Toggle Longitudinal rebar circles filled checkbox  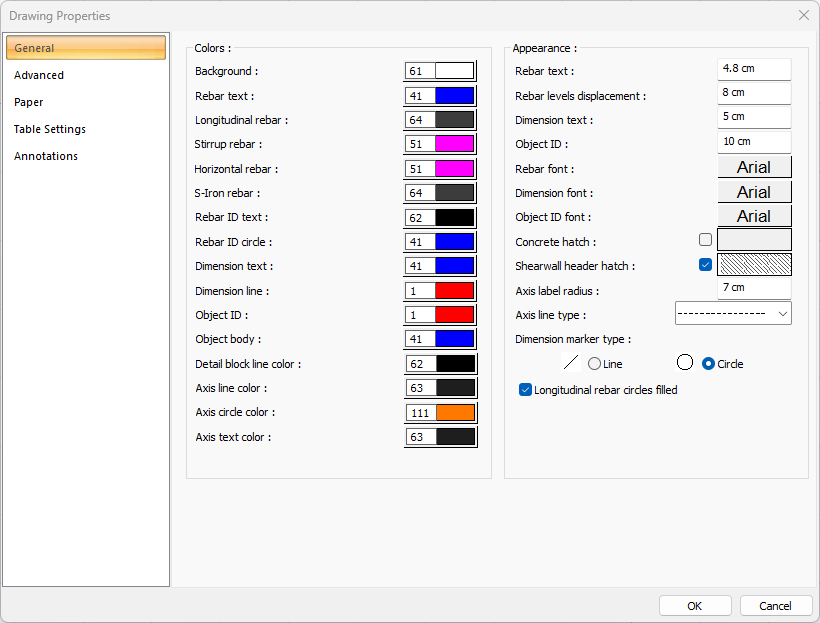526,390
